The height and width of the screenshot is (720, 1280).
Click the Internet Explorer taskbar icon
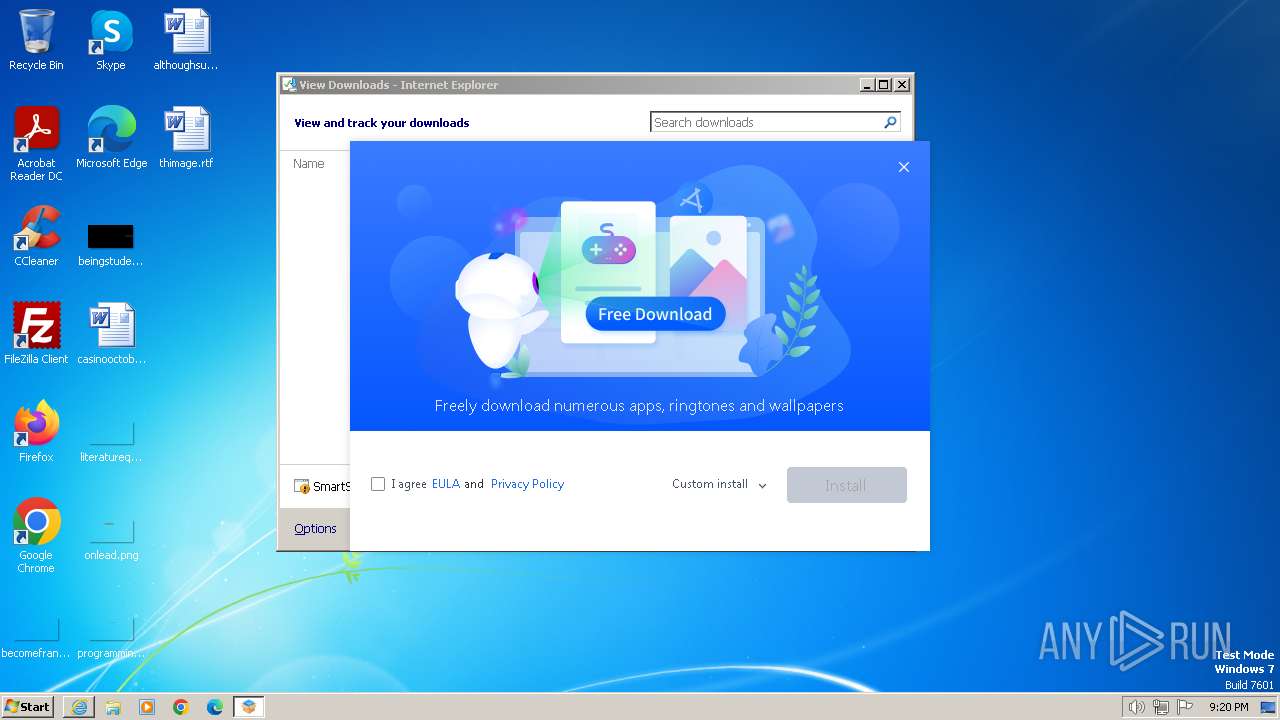pyautogui.click(x=79, y=707)
